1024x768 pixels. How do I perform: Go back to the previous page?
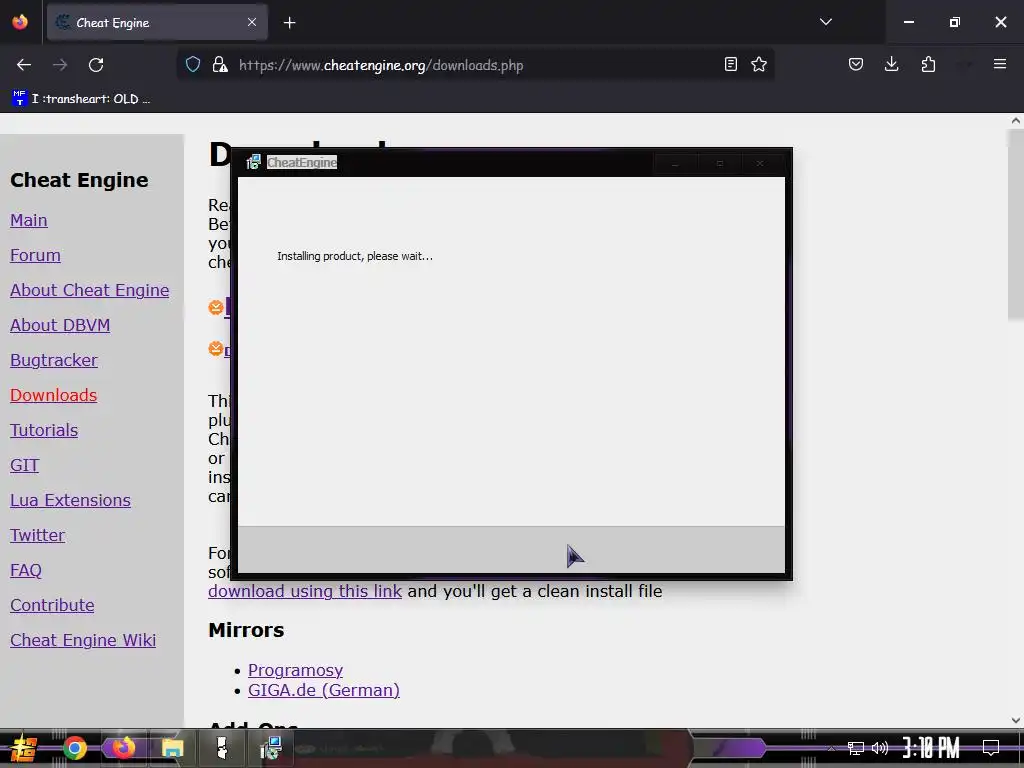point(24,65)
